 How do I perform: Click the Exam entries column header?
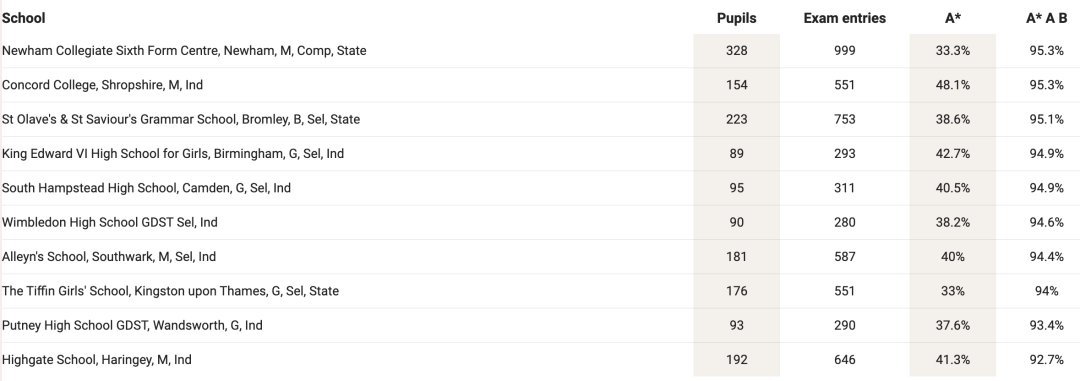click(844, 18)
